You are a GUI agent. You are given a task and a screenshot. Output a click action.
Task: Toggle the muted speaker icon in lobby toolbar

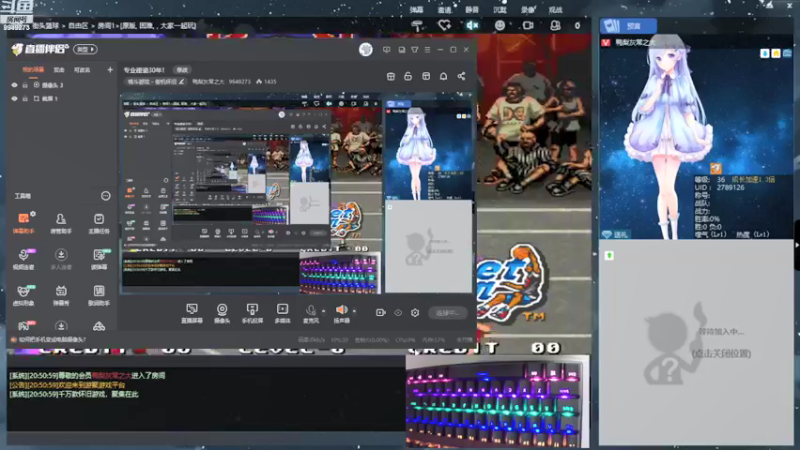pyautogui.click(x=472, y=25)
